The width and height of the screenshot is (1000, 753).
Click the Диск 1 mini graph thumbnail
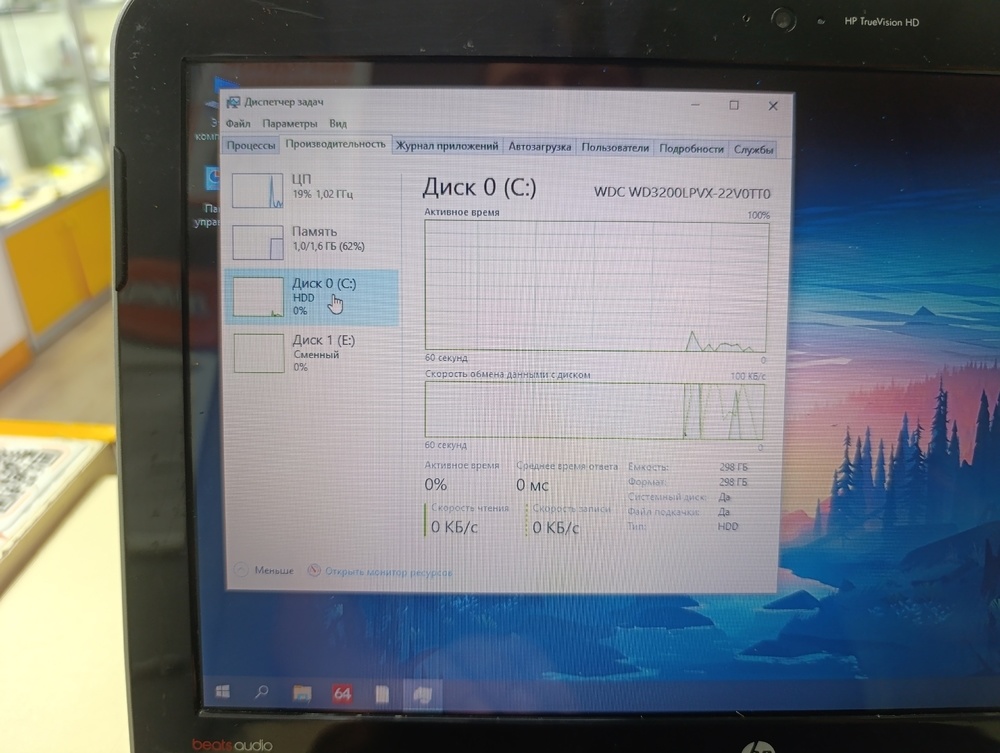coord(259,353)
